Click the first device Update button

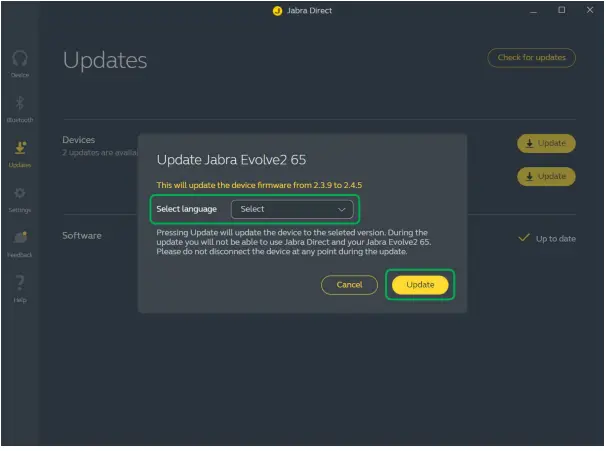click(x=546, y=143)
